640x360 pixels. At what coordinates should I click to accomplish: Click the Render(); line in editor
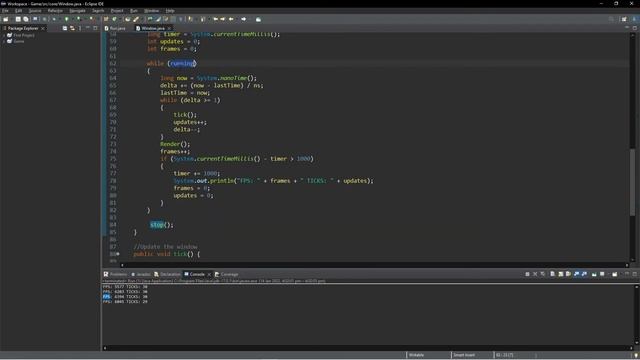click(x=175, y=144)
